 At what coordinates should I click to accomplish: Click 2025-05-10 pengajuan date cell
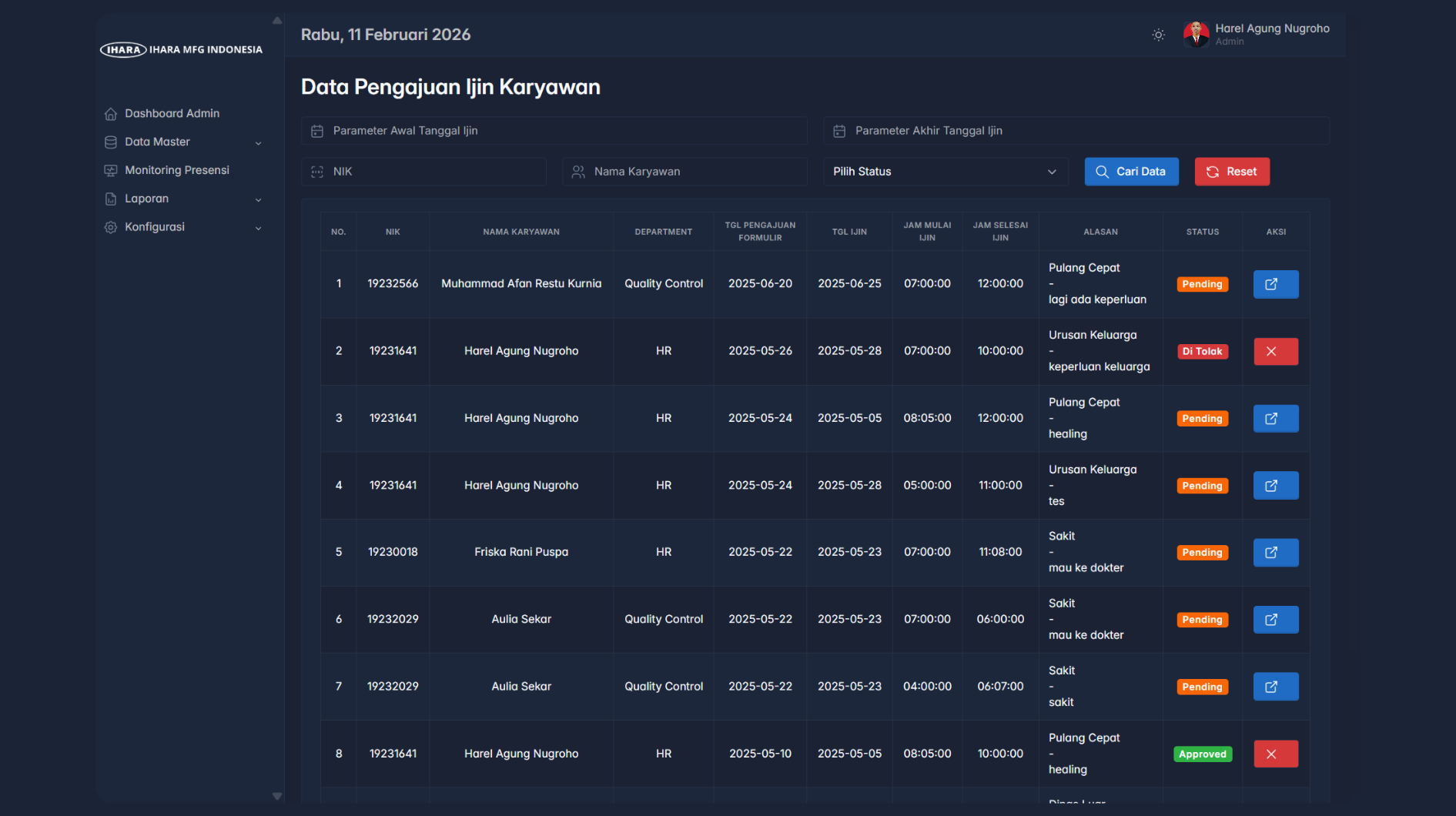760,754
